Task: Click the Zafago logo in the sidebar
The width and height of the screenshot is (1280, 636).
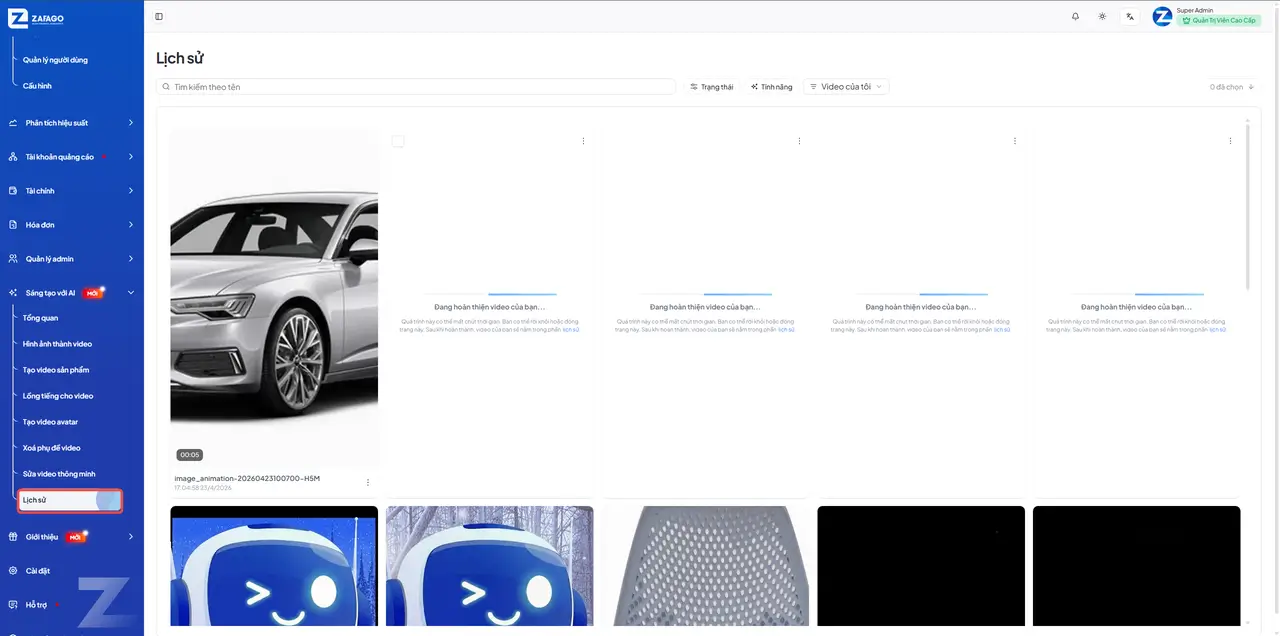Action: [x=36, y=18]
